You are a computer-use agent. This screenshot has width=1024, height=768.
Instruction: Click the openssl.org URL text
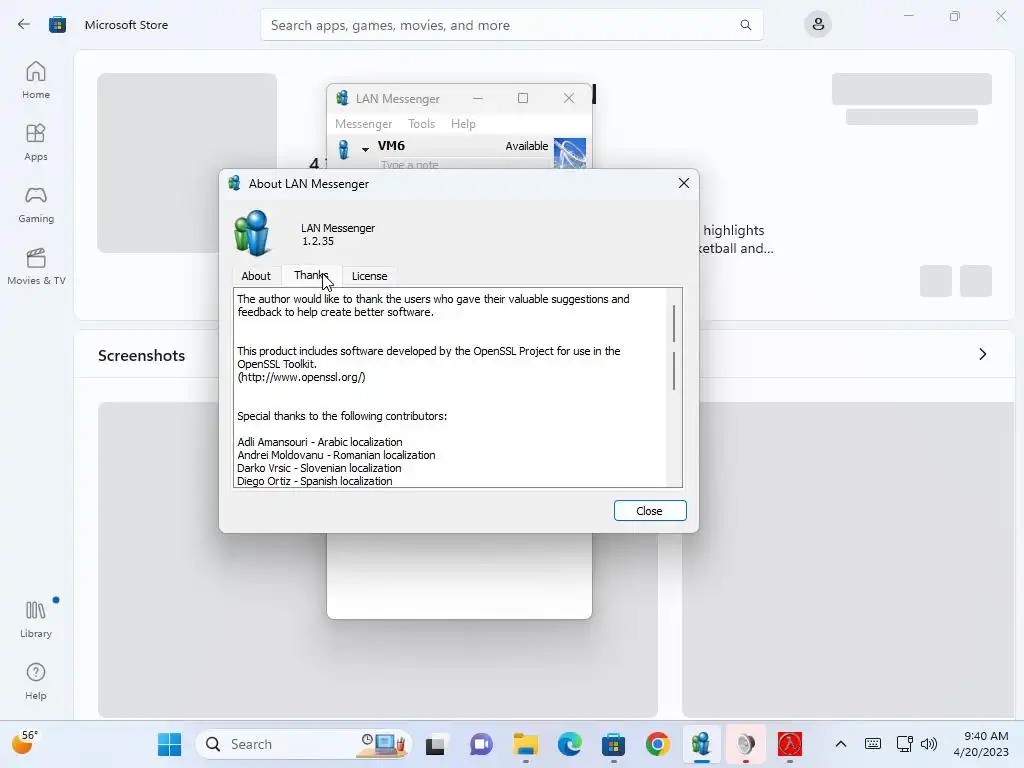click(x=302, y=377)
